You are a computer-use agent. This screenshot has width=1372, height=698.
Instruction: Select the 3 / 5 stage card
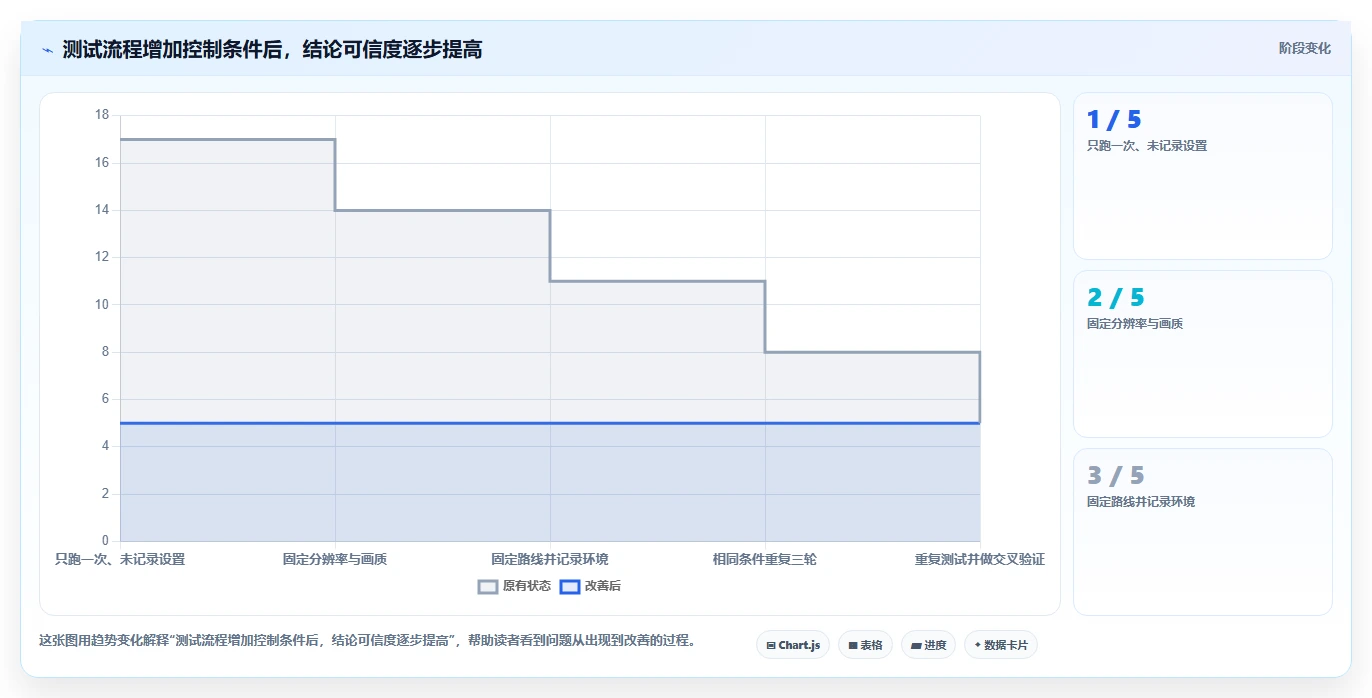click(1202, 532)
